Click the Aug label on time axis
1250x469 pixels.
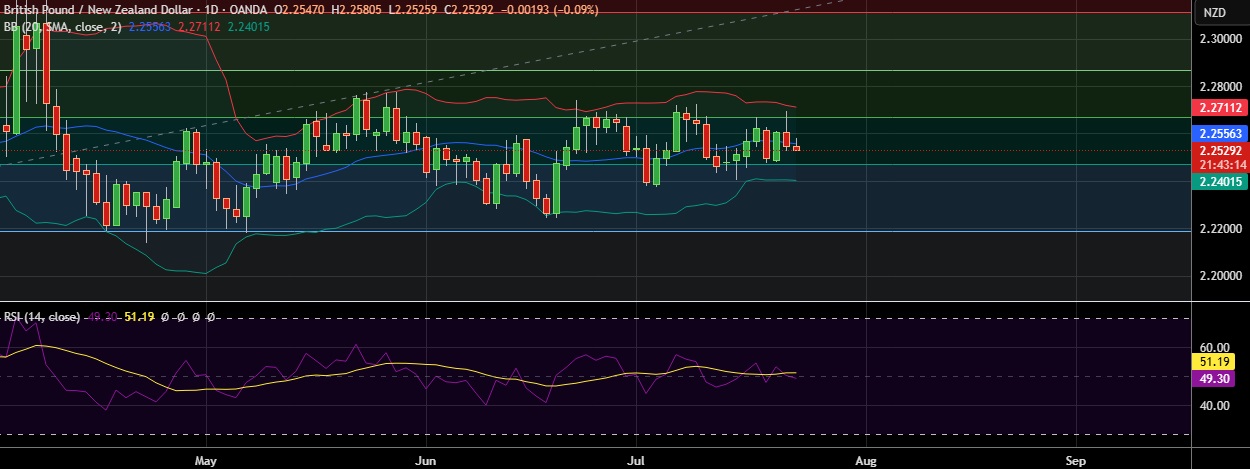click(866, 461)
